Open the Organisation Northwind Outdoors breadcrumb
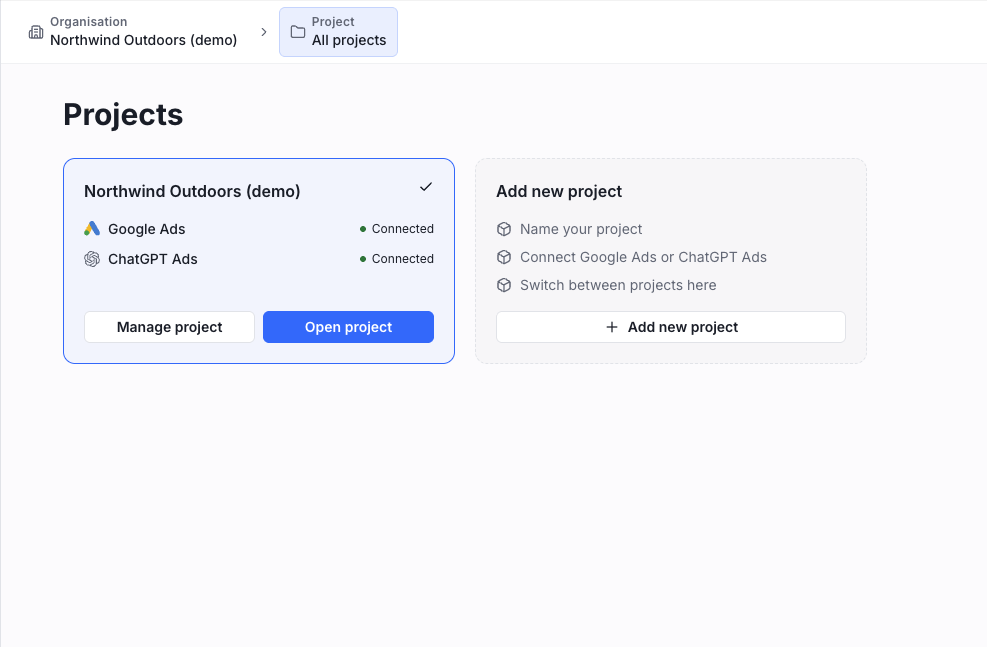 pyautogui.click(x=133, y=32)
